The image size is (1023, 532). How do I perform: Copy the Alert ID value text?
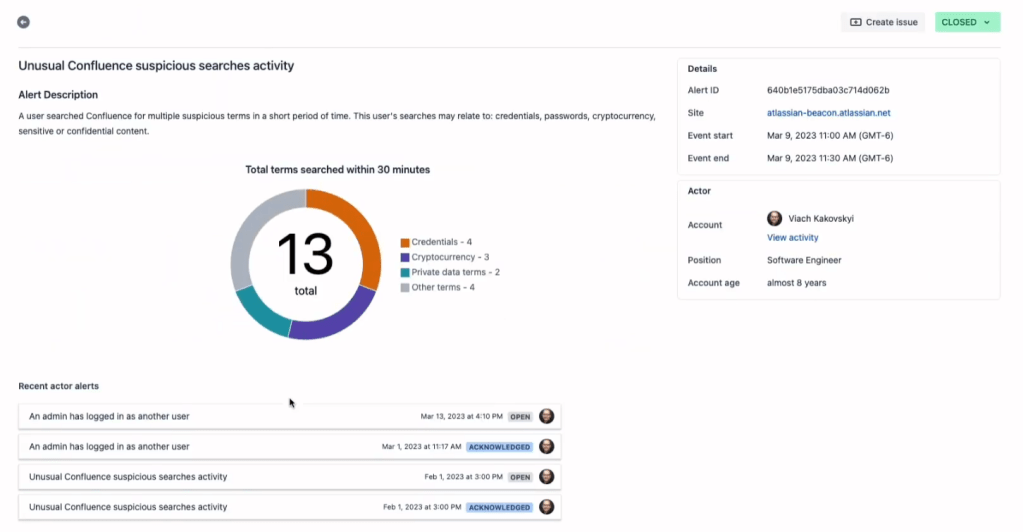pos(827,90)
